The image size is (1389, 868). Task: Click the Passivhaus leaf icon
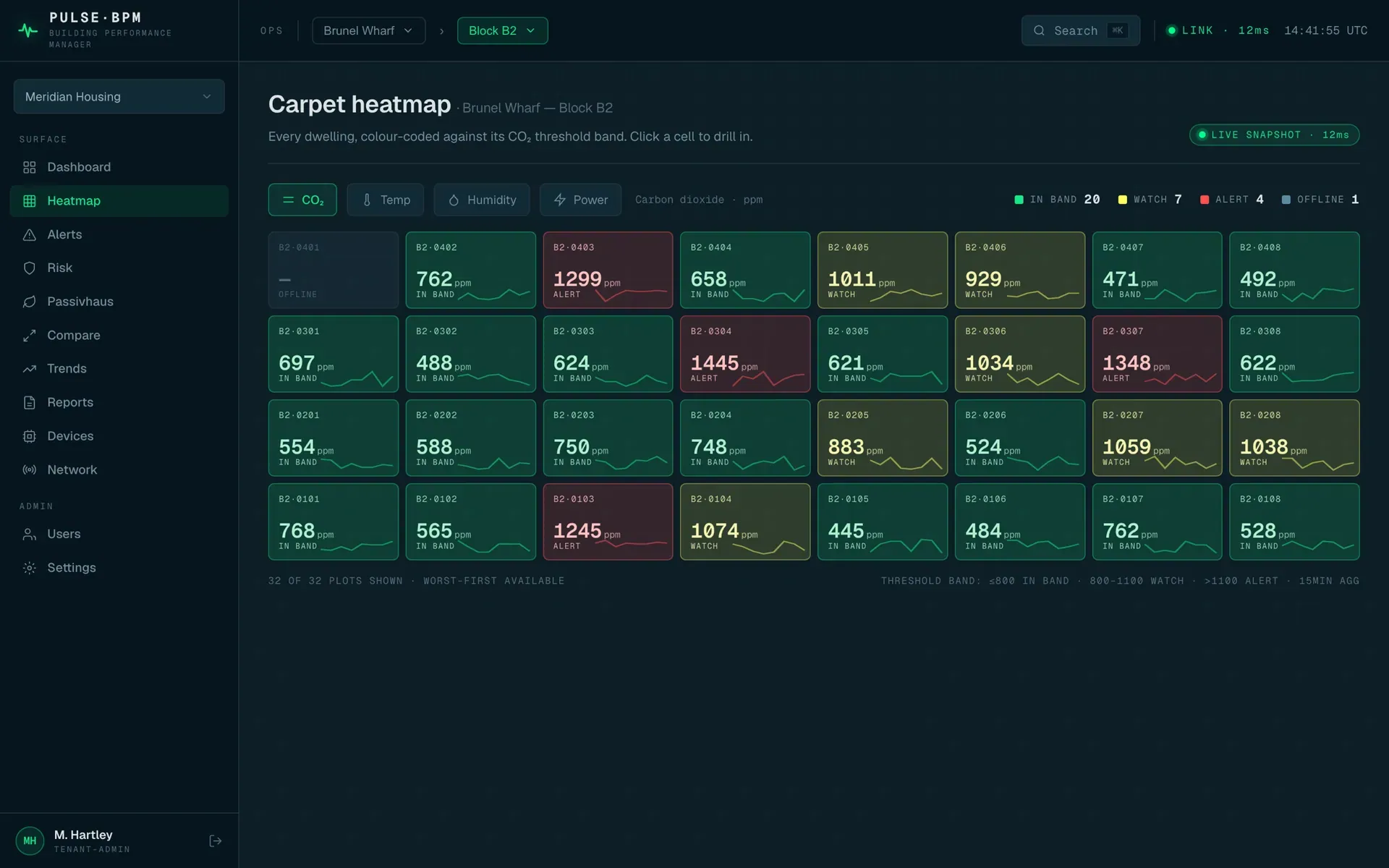pos(30,302)
